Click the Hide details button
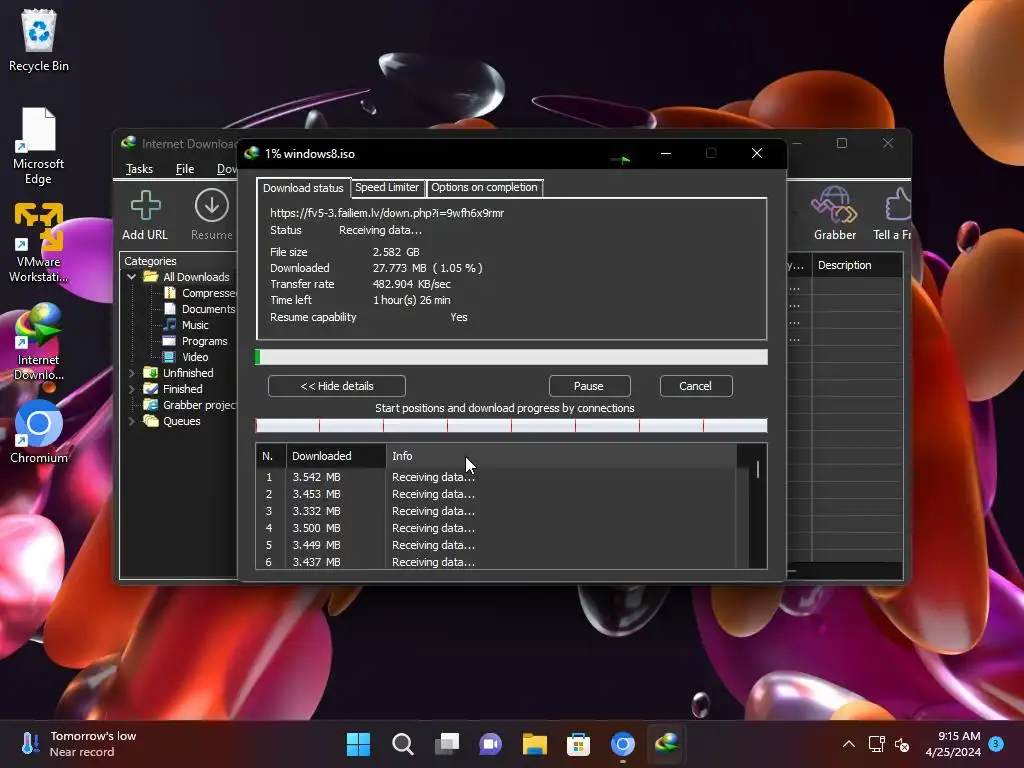The height and width of the screenshot is (768, 1024). [x=337, y=386]
